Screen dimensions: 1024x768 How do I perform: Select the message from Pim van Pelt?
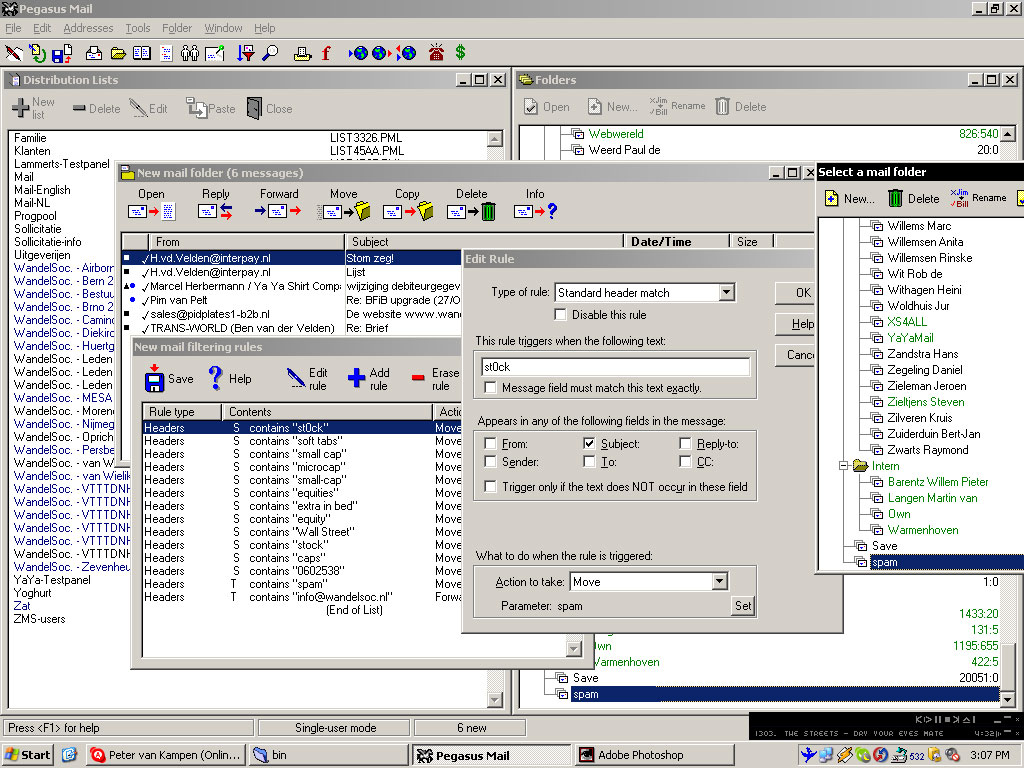click(291, 300)
